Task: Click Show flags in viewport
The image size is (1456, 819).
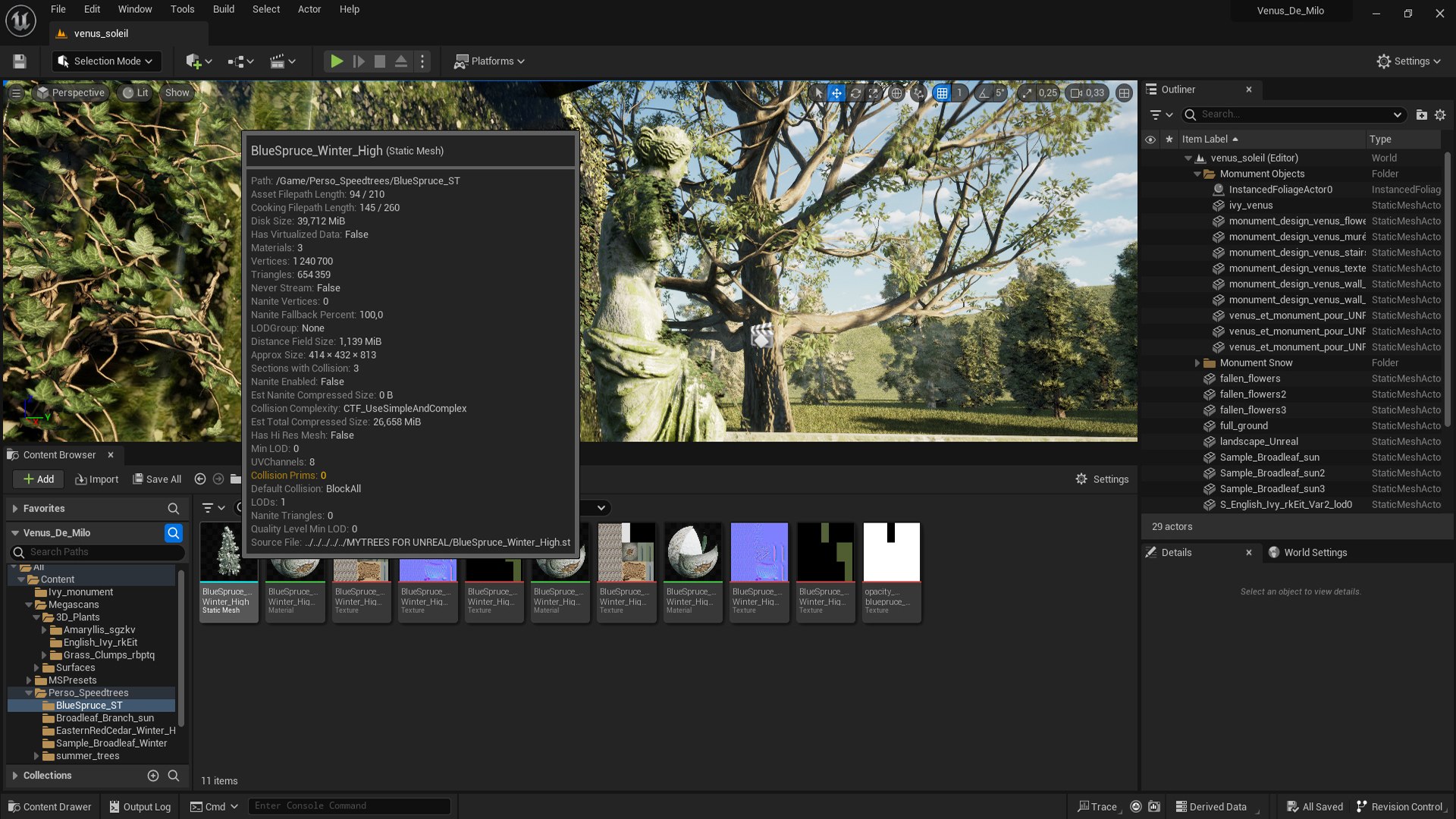Action: [177, 93]
